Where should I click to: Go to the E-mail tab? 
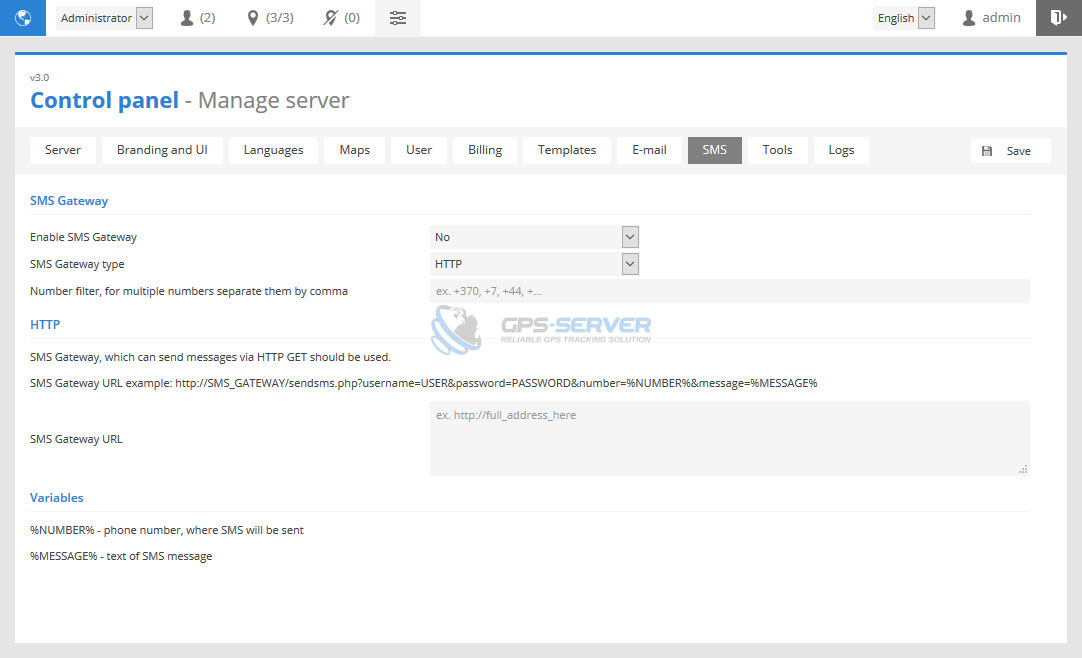[649, 150]
